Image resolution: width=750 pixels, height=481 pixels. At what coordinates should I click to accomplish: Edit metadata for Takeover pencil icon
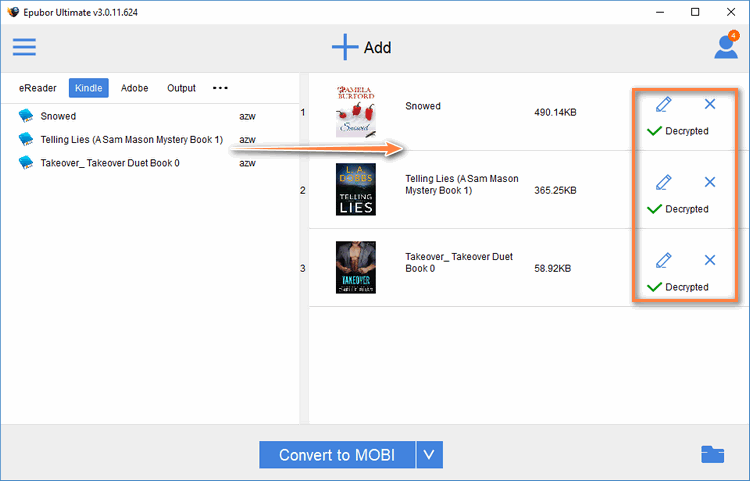coord(663,260)
